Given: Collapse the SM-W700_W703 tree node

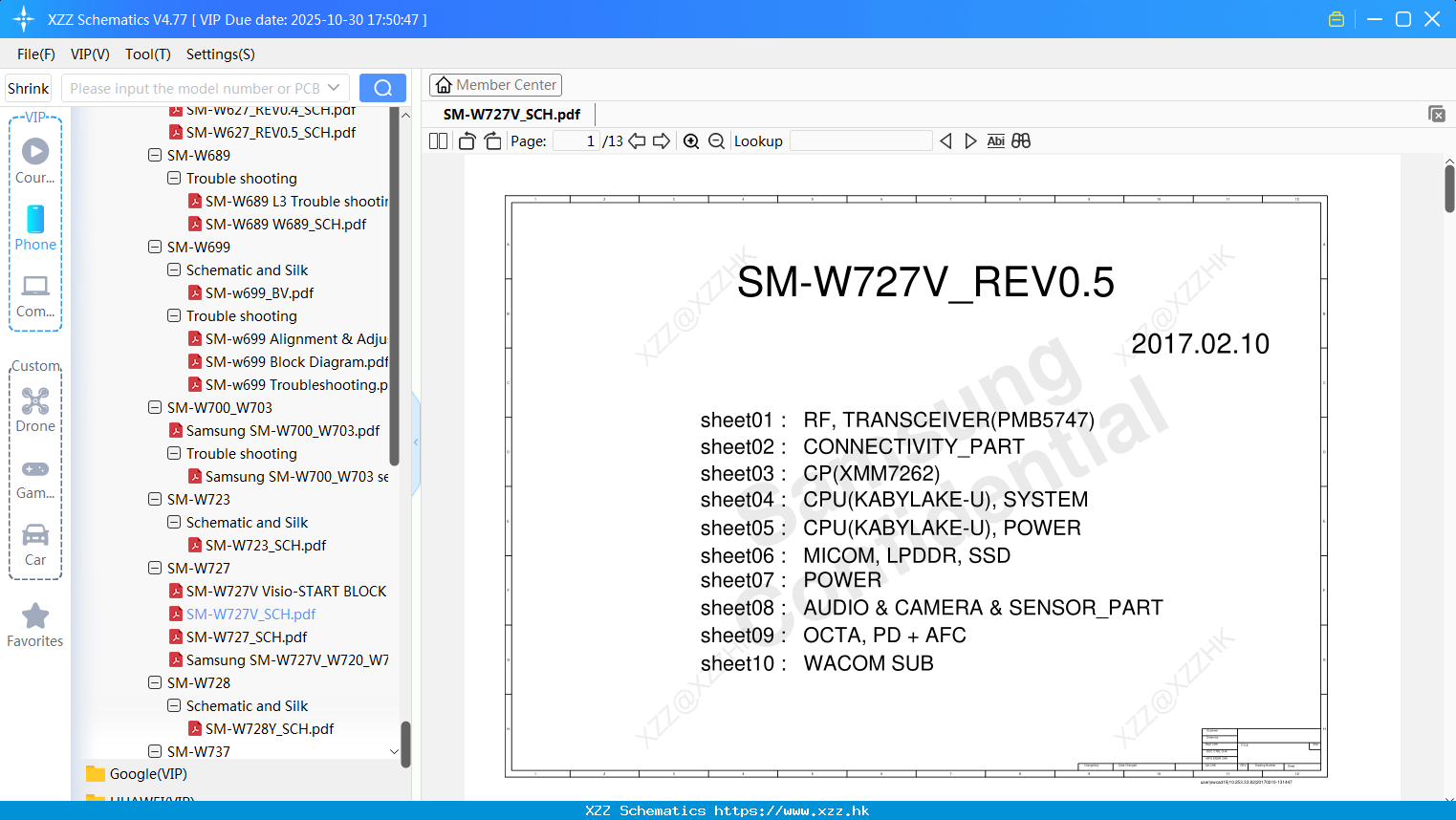Looking at the screenshot, I should point(155,407).
